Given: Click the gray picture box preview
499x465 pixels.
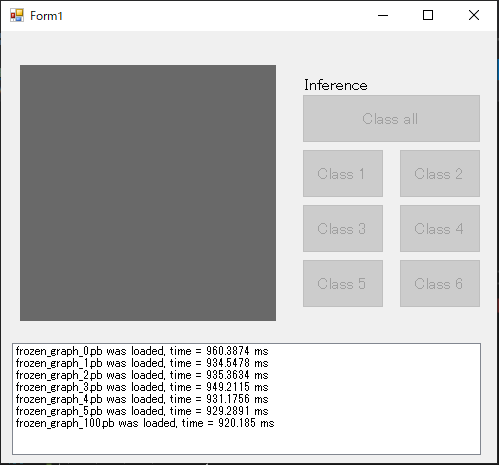Looking at the screenshot, I should [148, 193].
